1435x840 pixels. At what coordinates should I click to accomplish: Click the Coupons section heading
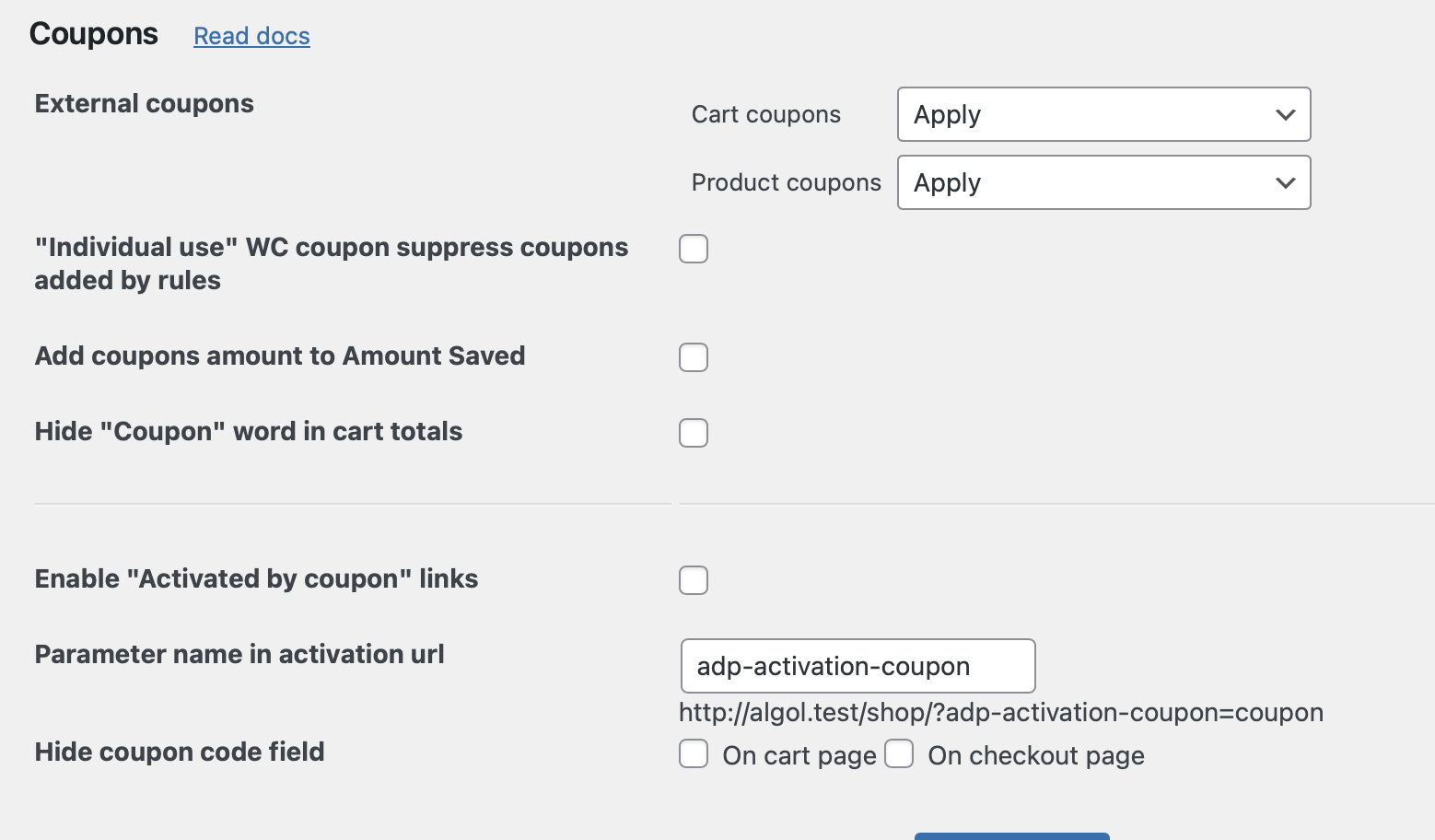pyautogui.click(x=94, y=34)
